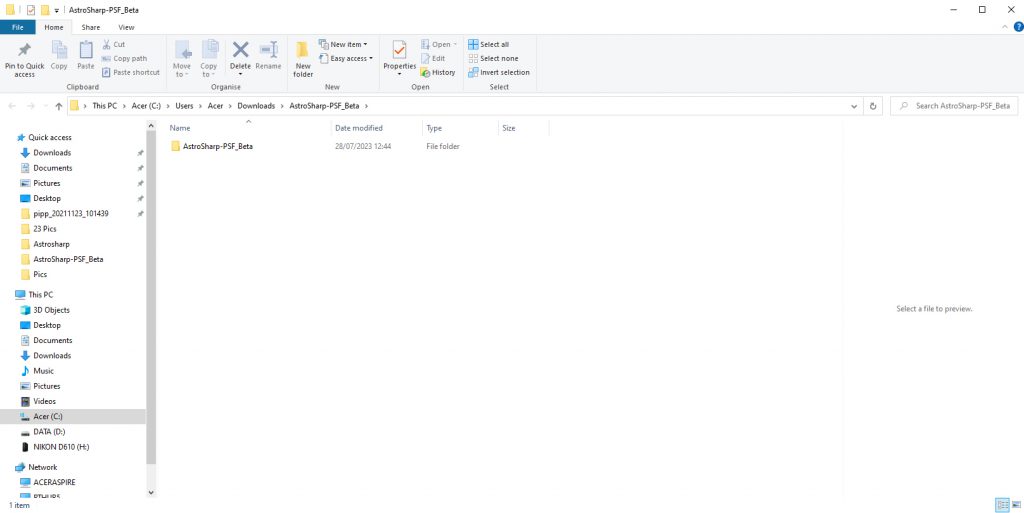Select This PC in navigation pane
The height and width of the screenshot is (513, 1024).
[40, 295]
